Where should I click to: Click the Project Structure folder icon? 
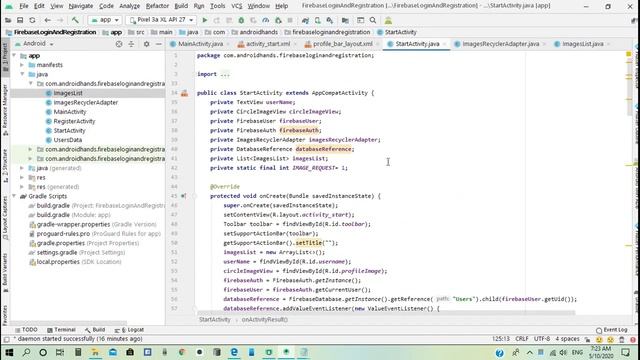345,20
